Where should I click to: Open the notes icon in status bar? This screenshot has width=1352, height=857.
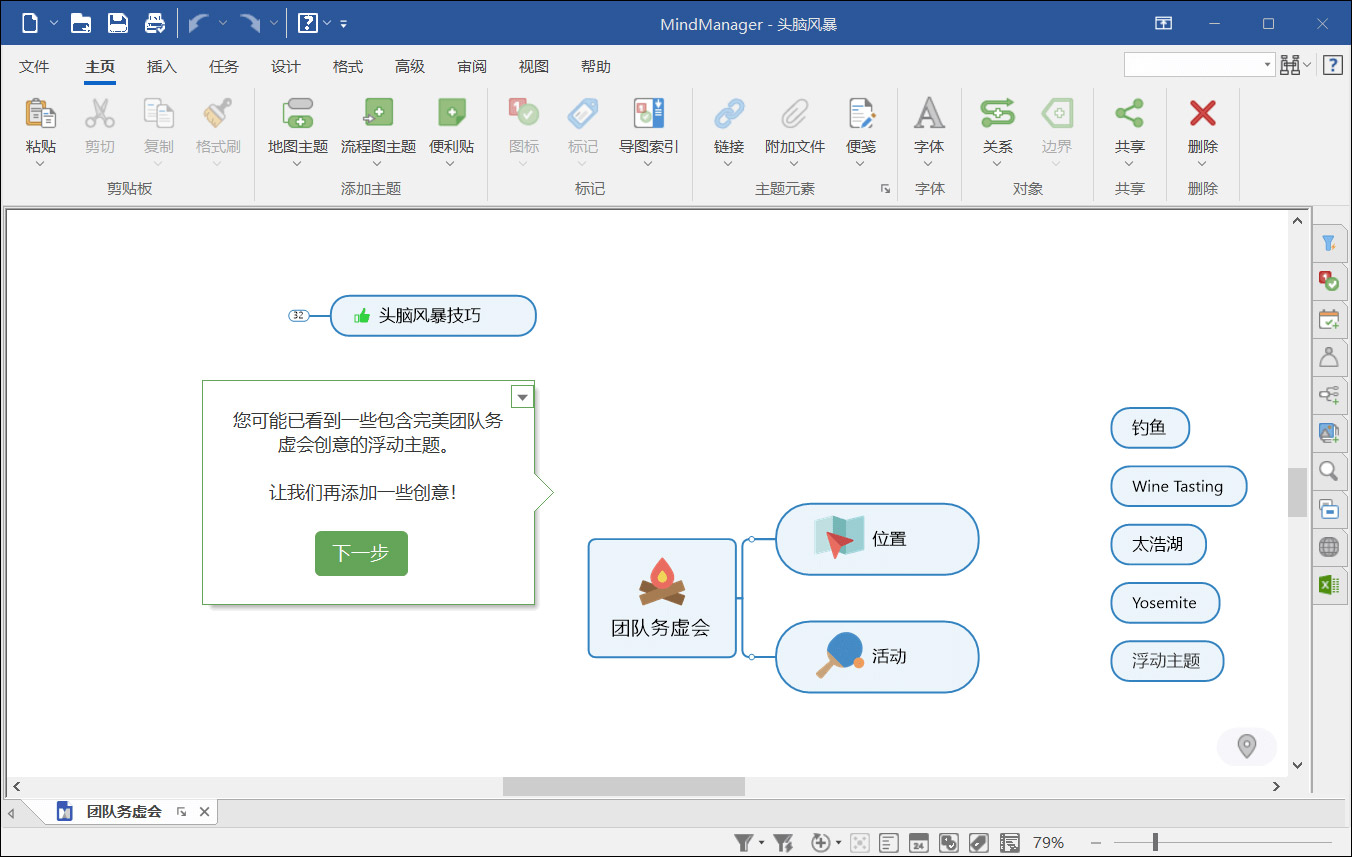pyautogui.click(x=887, y=842)
